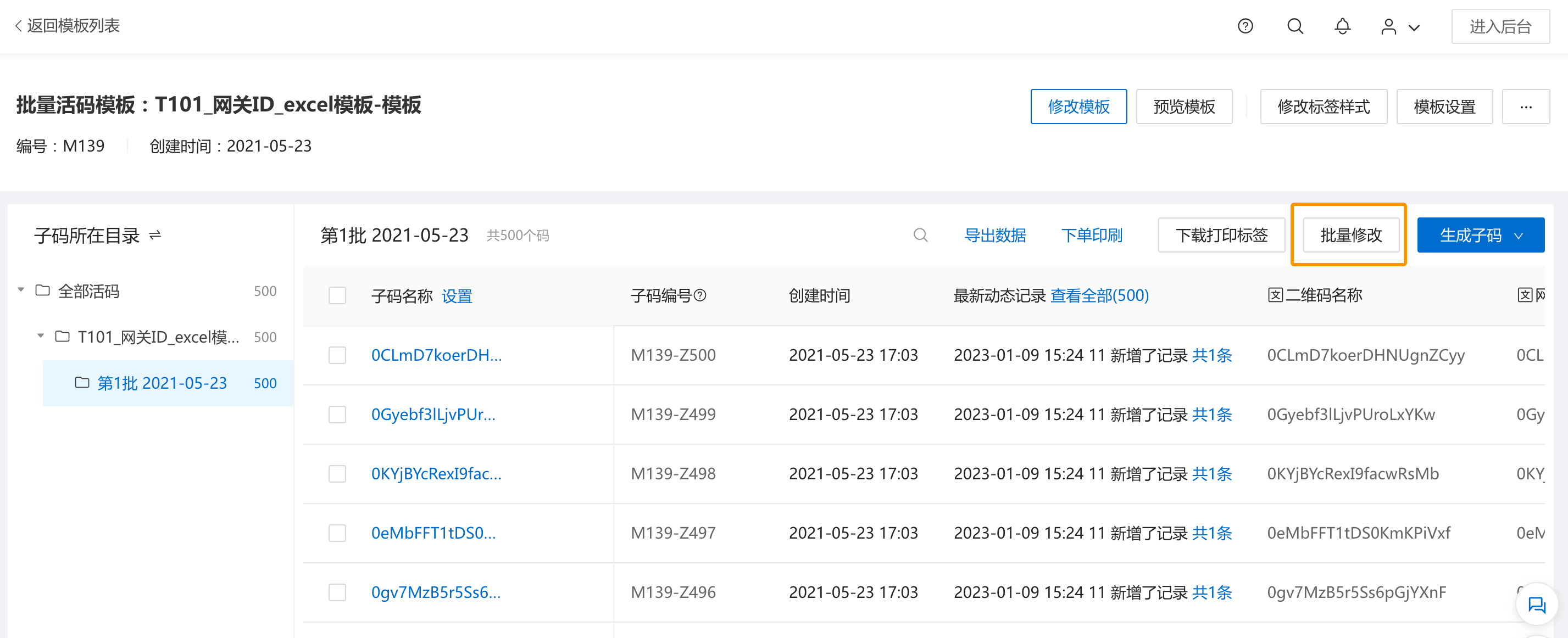Open the help question-mark icon

[1245, 26]
